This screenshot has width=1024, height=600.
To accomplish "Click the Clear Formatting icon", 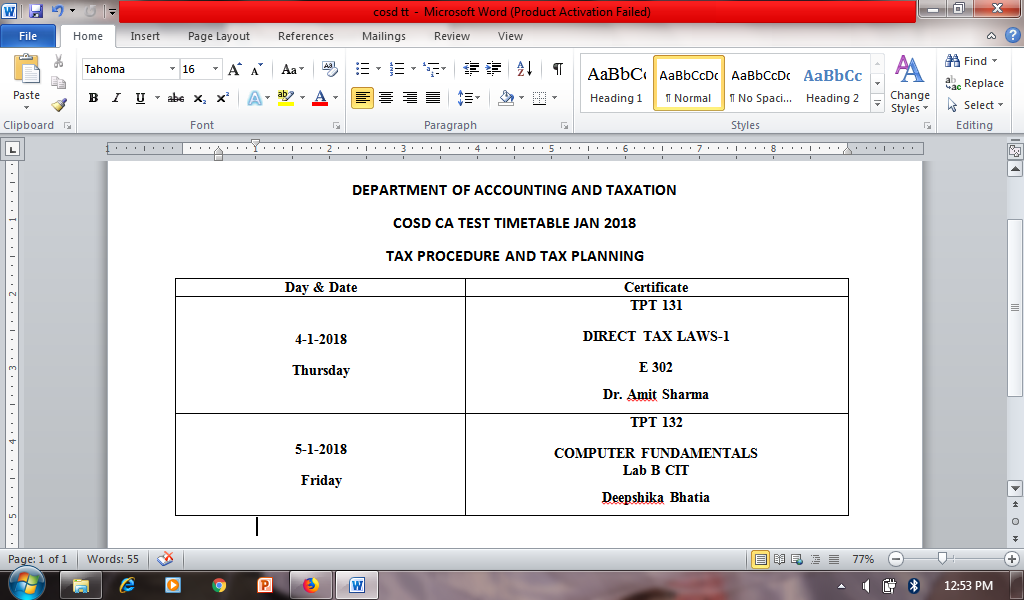I will (330, 69).
